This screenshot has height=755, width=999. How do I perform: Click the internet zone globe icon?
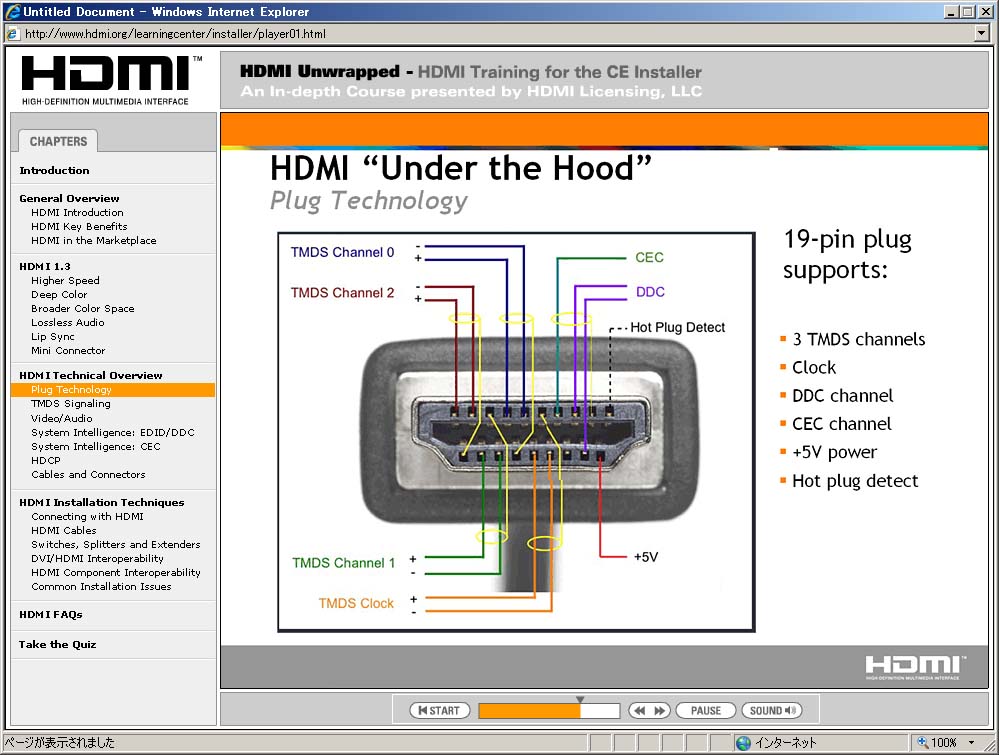(x=743, y=743)
